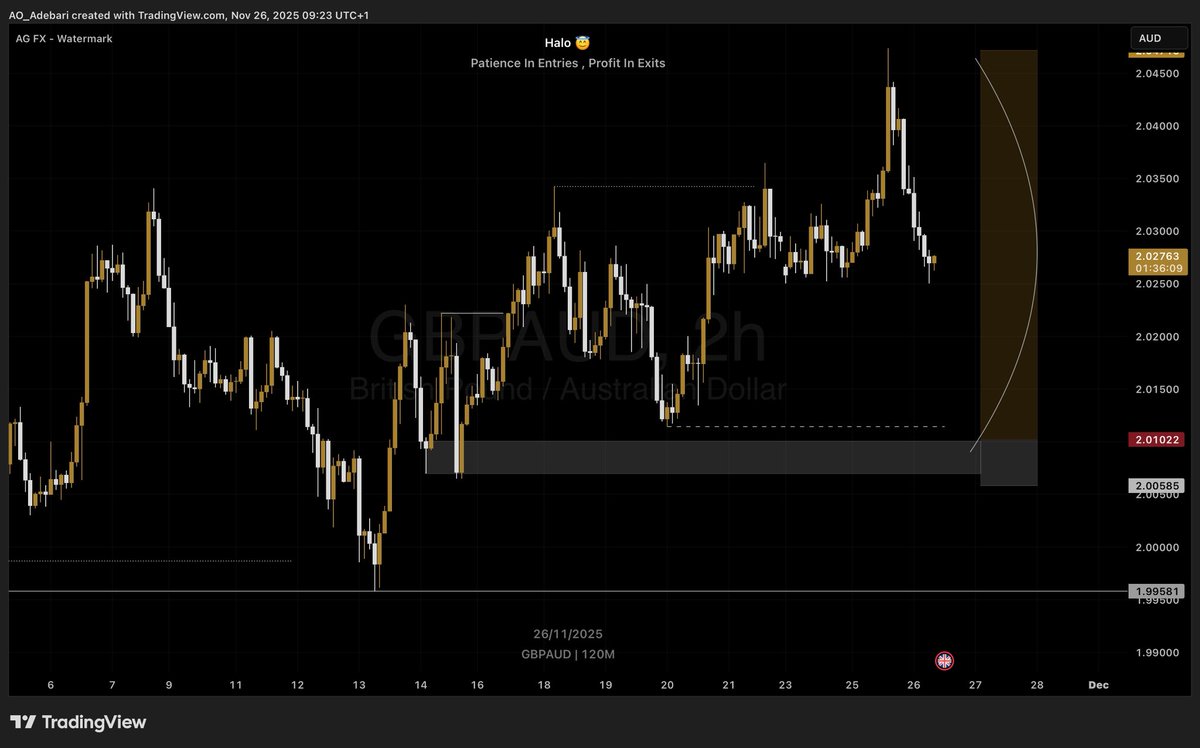Image resolution: width=1200 pixels, height=748 pixels.
Task: Toggle the short dashed line near 2.00000
Action: pyautogui.click(x=150, y=562)
